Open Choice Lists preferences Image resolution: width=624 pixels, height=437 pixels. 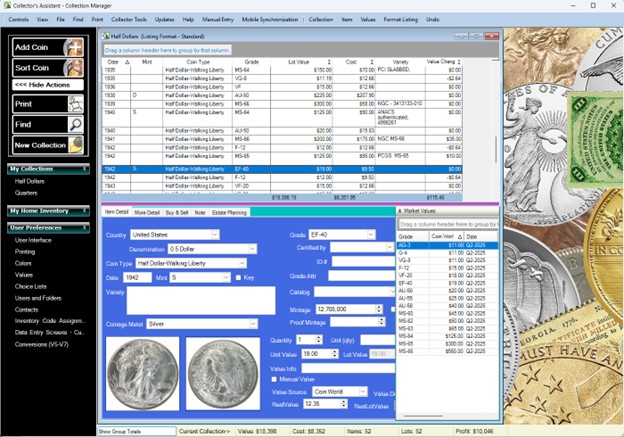(x=31, y=287)
